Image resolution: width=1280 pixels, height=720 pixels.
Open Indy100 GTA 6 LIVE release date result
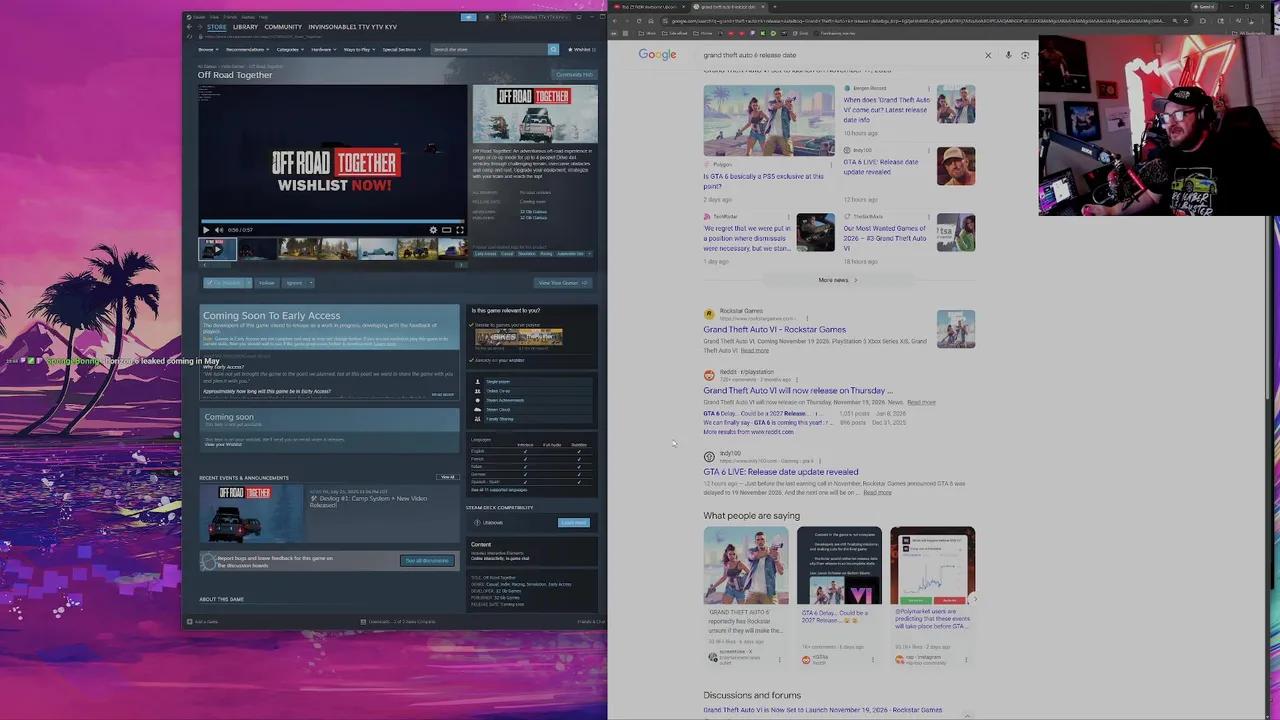point(780,472)
